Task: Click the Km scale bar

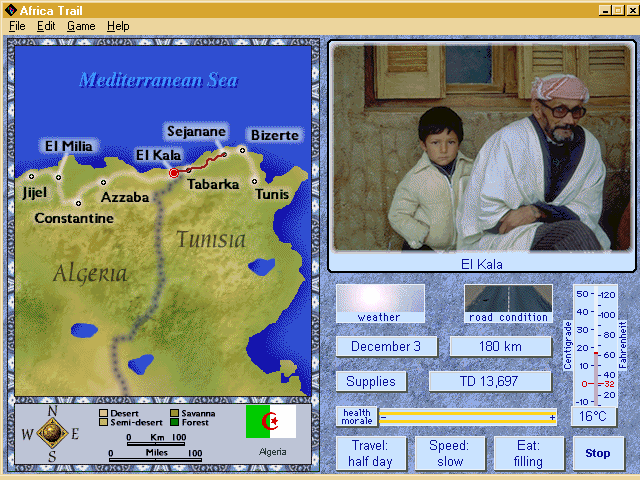Action: (x=156, y=442)
